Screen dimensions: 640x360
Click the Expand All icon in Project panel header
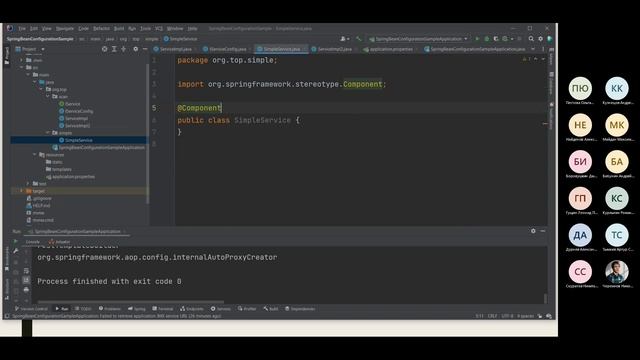(114, 49)
